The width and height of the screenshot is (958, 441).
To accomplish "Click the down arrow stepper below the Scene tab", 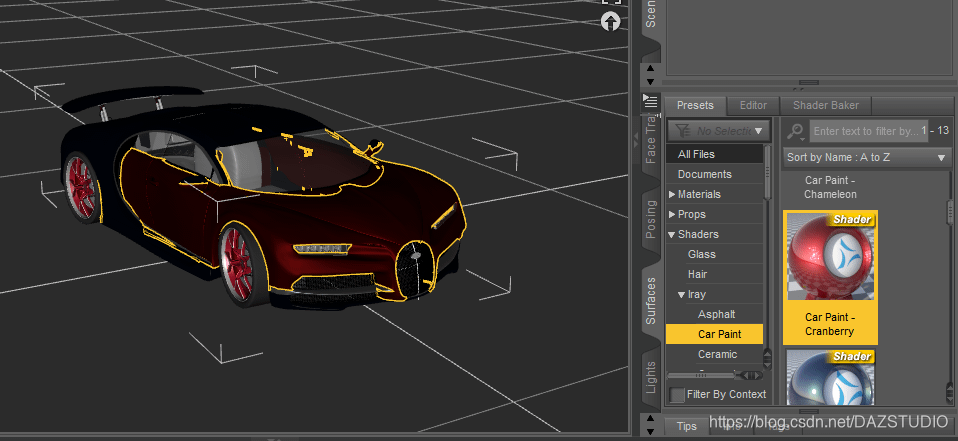I will [650, 81].
